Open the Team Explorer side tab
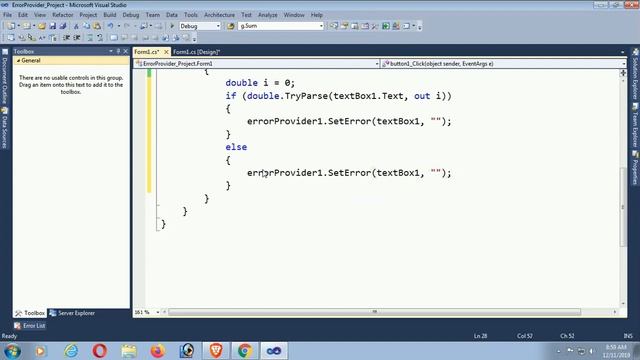 pyautogui.click(x=636, y=126)
